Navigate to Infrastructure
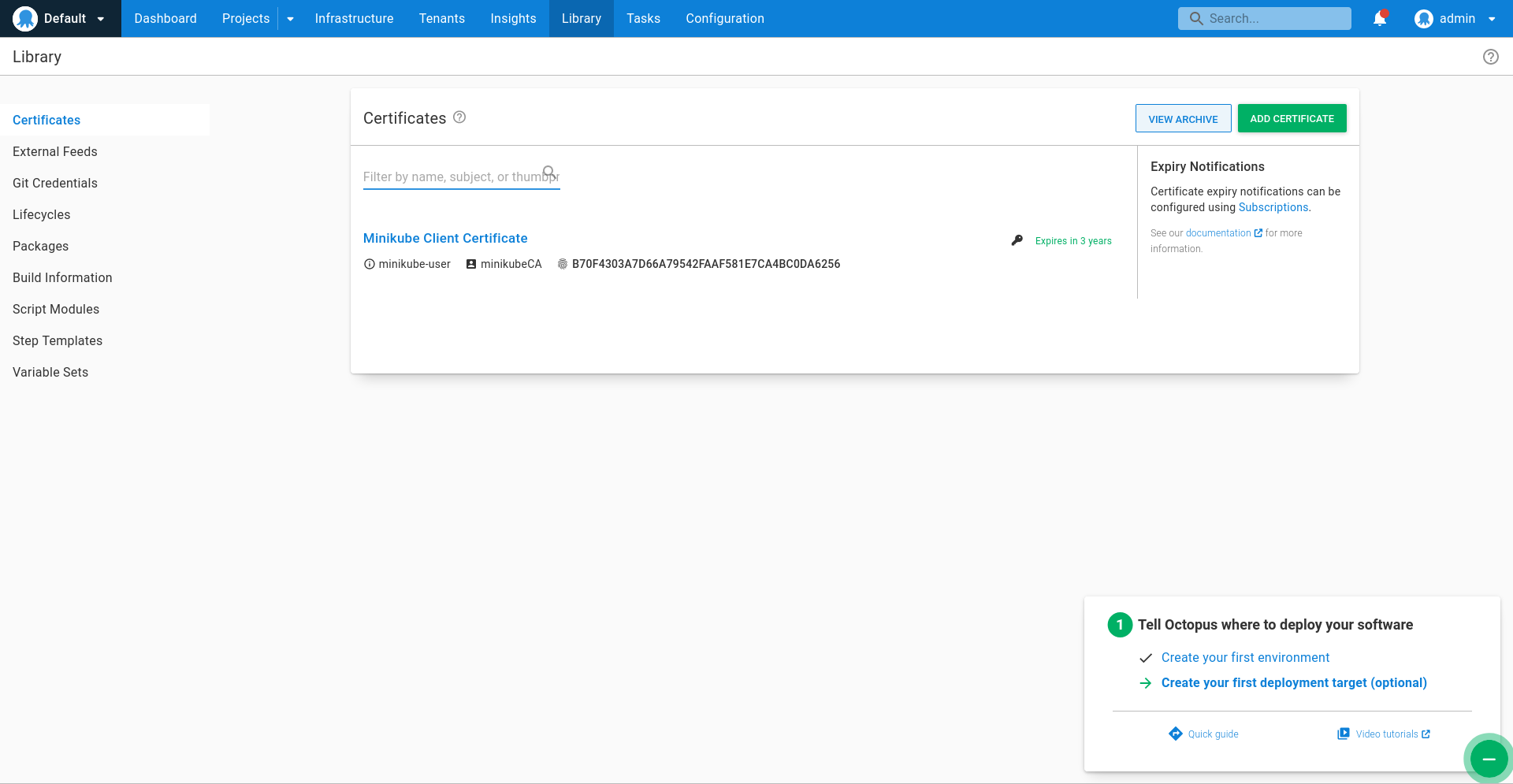The width and height of the screenshot is (1513, 784). 354,18
